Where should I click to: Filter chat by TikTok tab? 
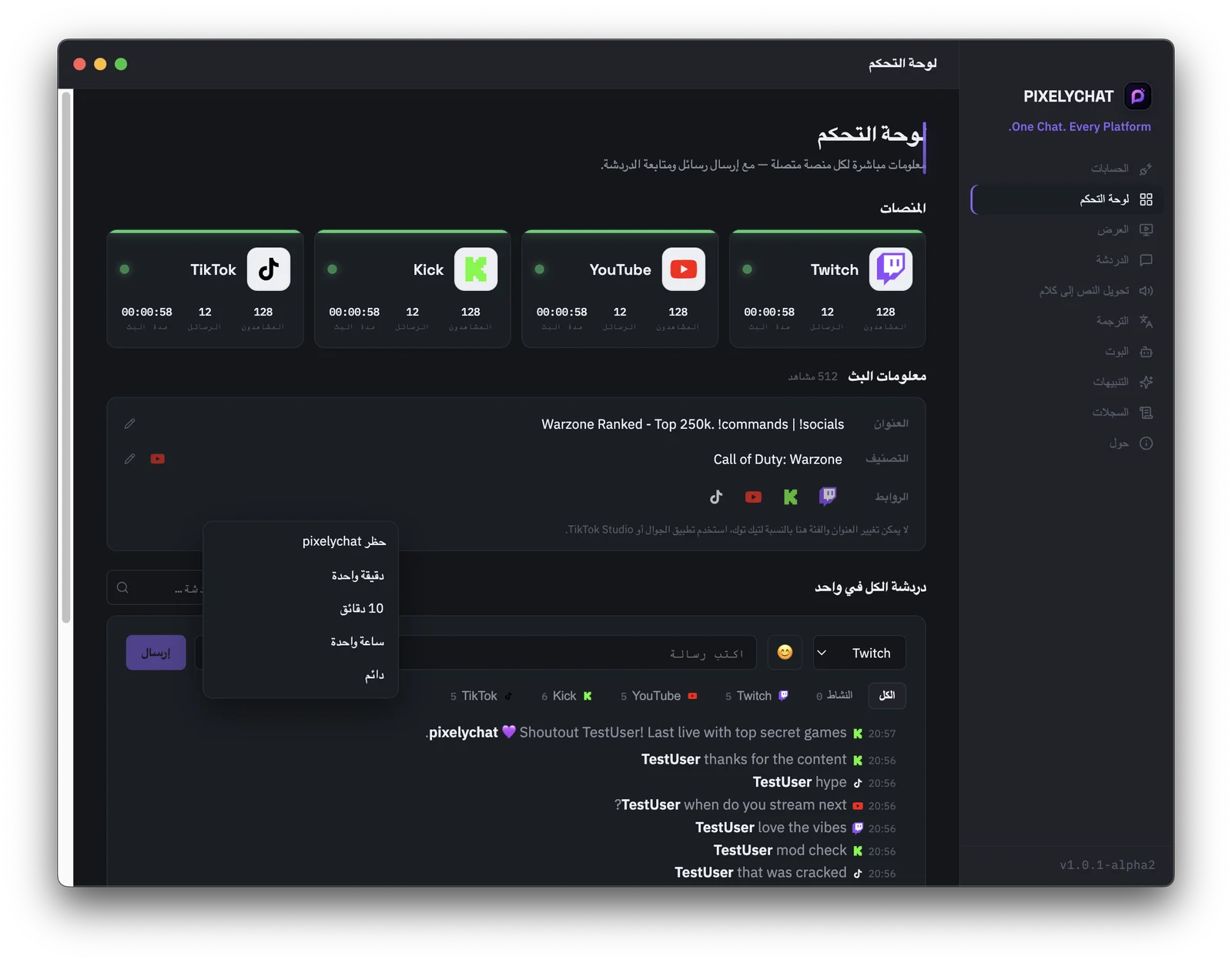(x=482, y=696)
